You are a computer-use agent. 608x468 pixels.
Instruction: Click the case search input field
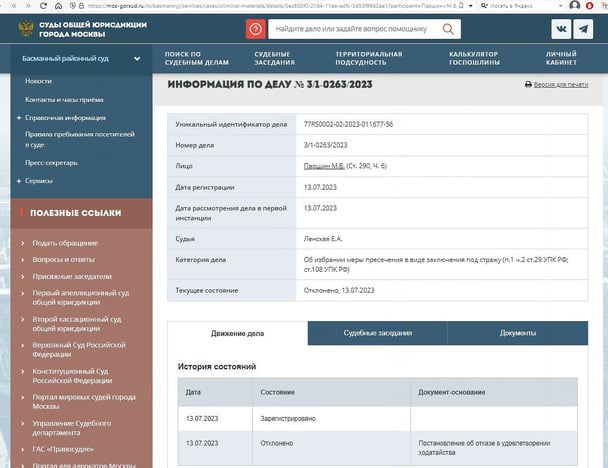coord(355,30)
